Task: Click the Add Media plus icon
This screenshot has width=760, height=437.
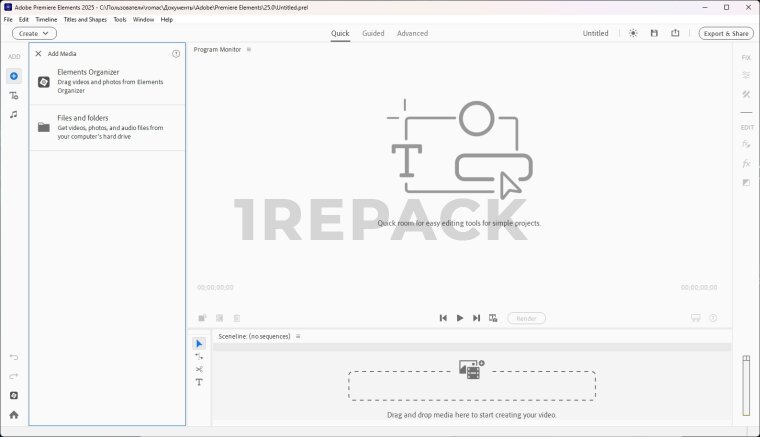Action: tap(14, 76)
